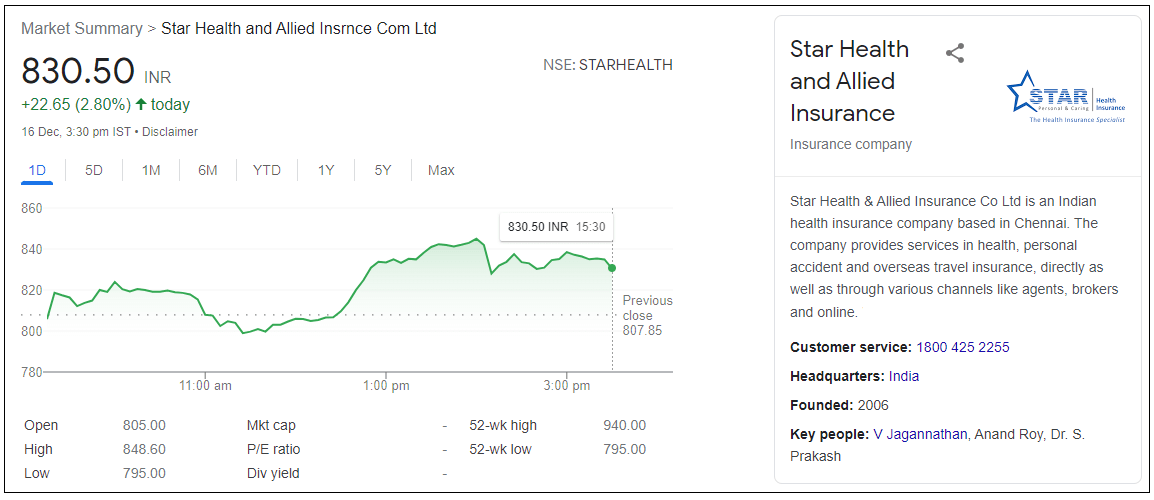This screenshot has height=500, width=1154.
Task: Click the Mkt cap label
Action: coord(272,426)
